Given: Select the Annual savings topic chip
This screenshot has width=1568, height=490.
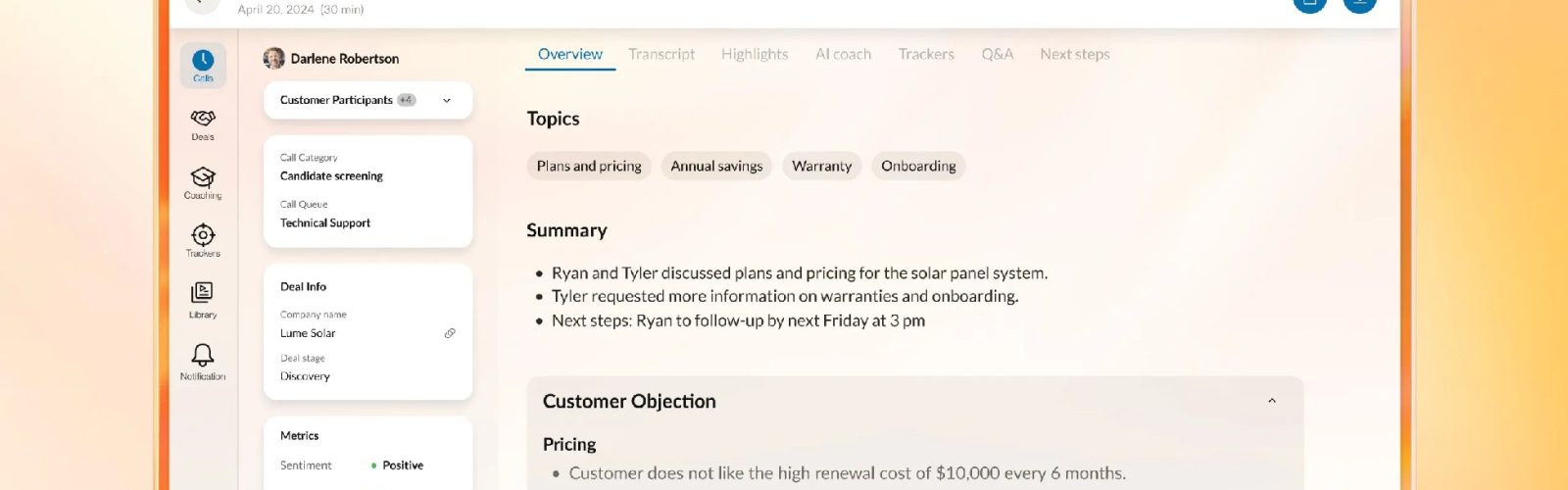Looking at the screenshot, I should 716,167.
